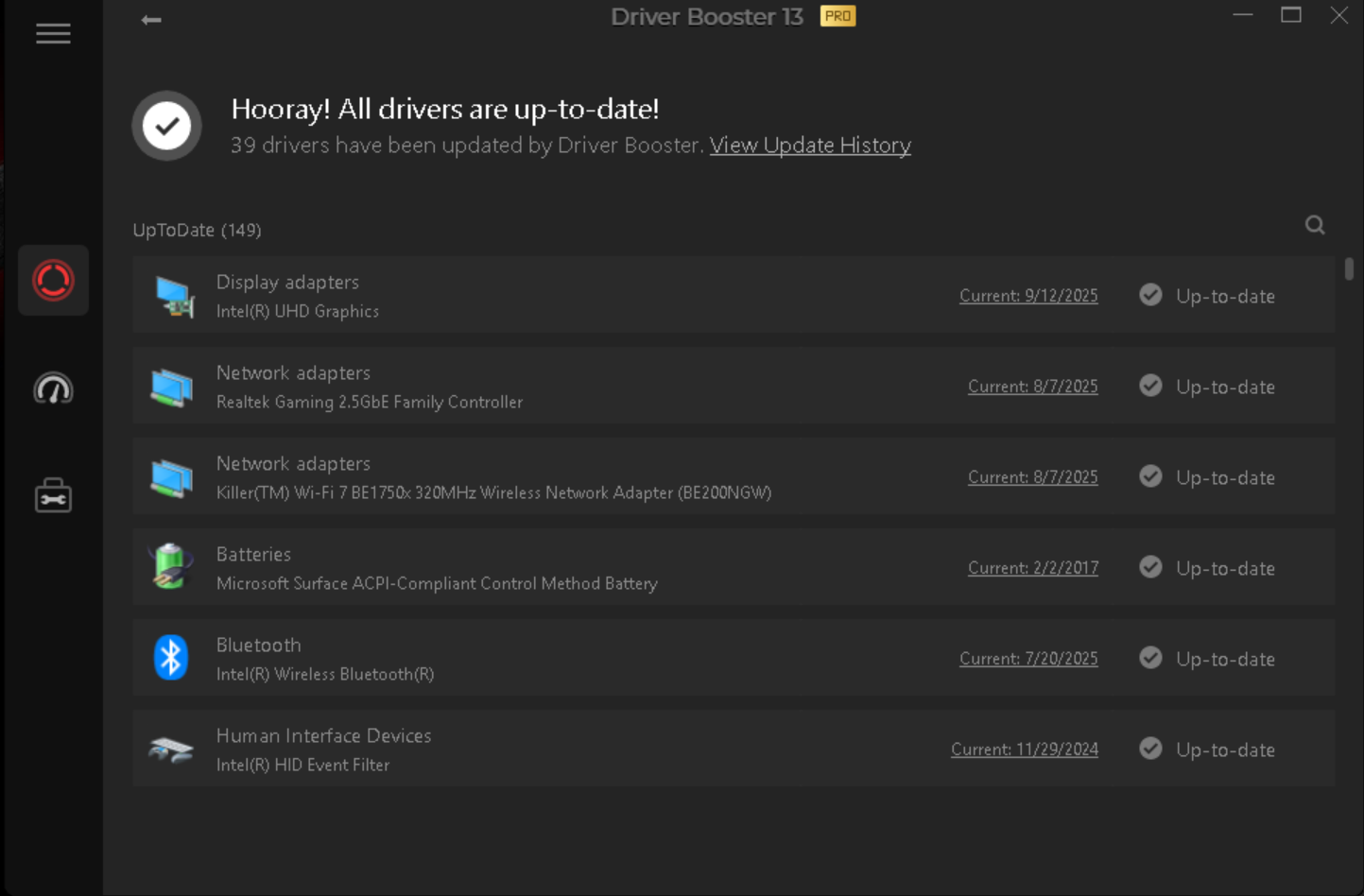Open Current: 7/20/2025 Bluetooth driver details
The width and height of the screenshot is (1364, 896).
pyautogui.click(x=1028, y=659)
